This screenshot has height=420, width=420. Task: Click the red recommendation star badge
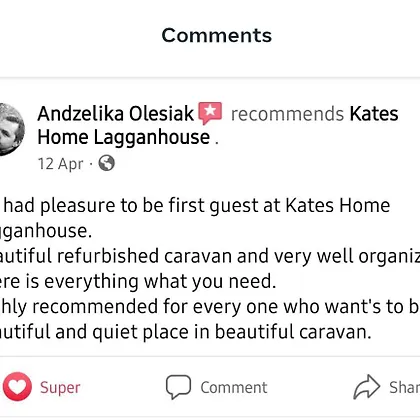(x=210, y=113)
